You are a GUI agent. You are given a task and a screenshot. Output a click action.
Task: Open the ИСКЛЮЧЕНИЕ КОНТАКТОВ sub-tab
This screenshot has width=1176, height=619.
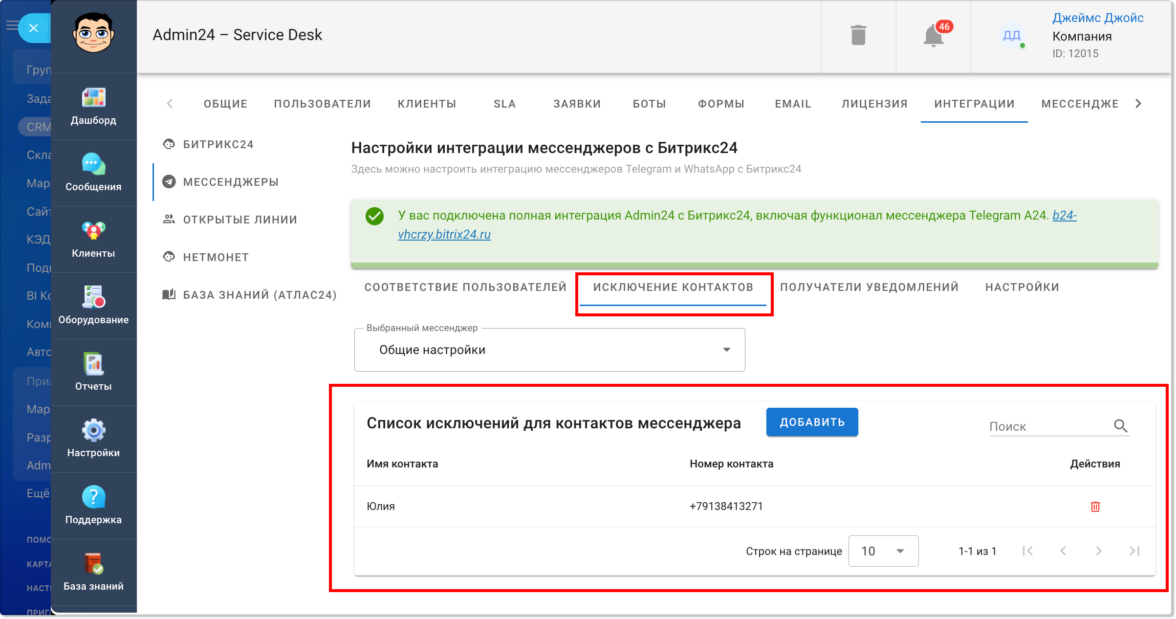[674, 287]
